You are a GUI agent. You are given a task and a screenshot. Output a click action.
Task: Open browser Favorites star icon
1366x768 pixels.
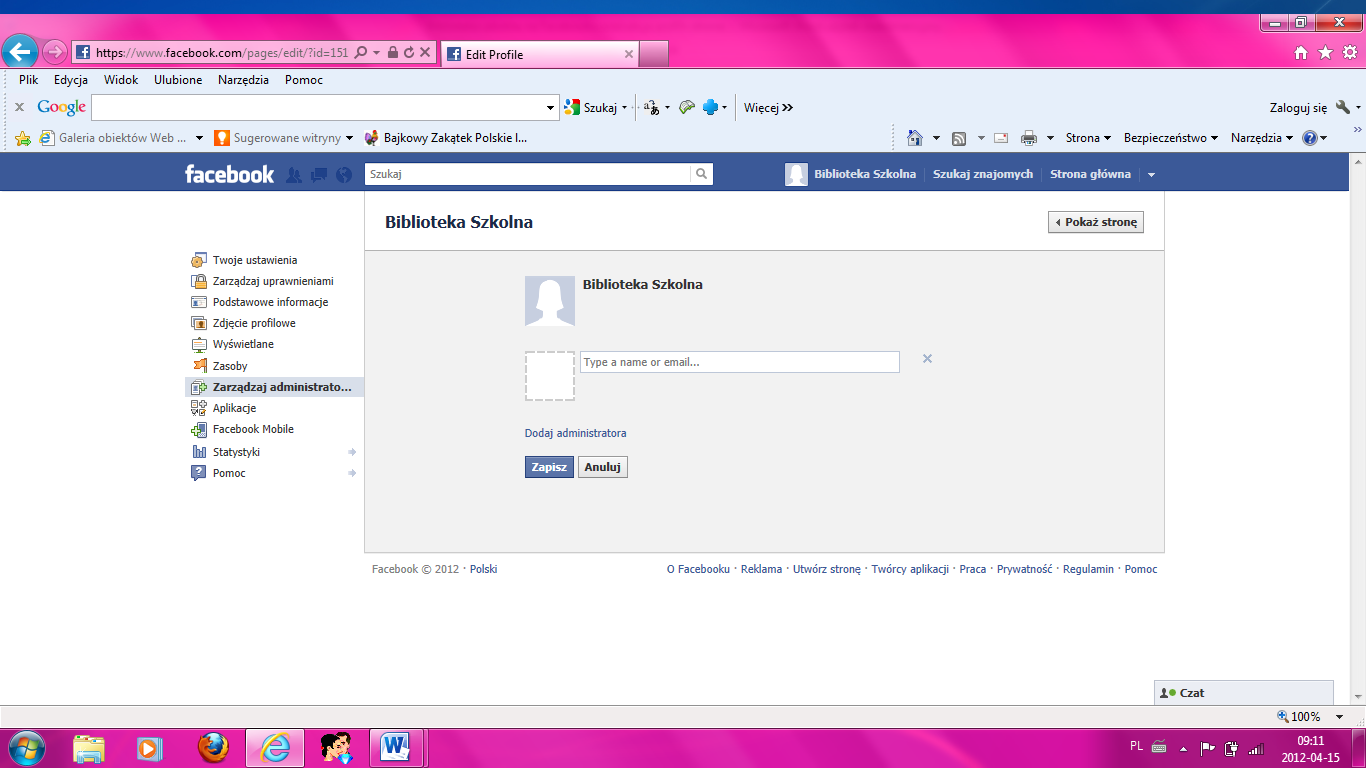[1326, 53]
